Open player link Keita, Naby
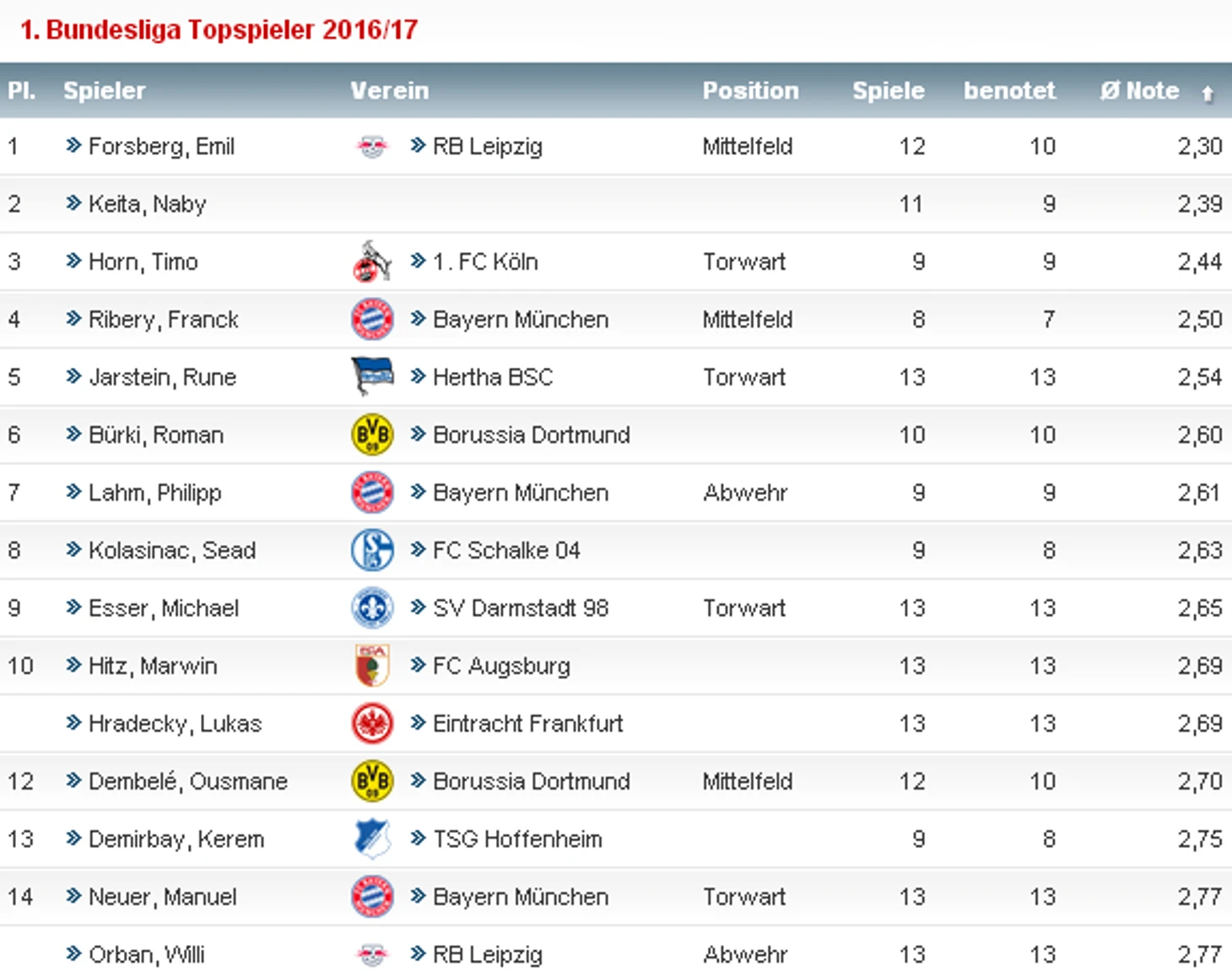 pos(147,204)
